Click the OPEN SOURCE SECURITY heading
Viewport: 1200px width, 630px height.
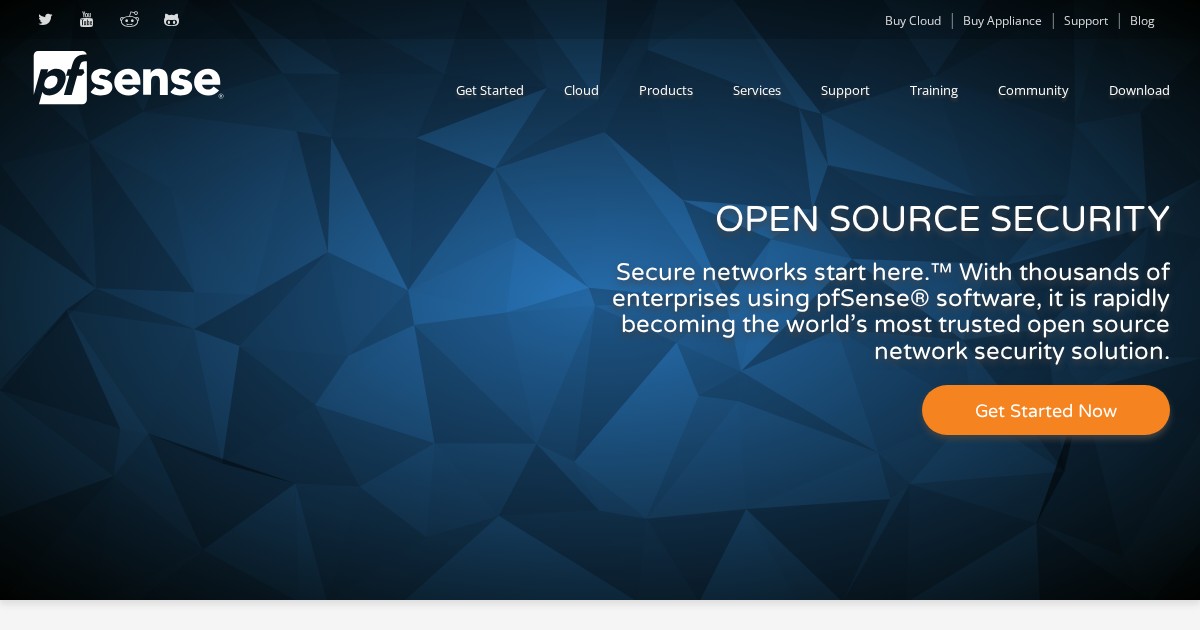[x=942, y=219]
